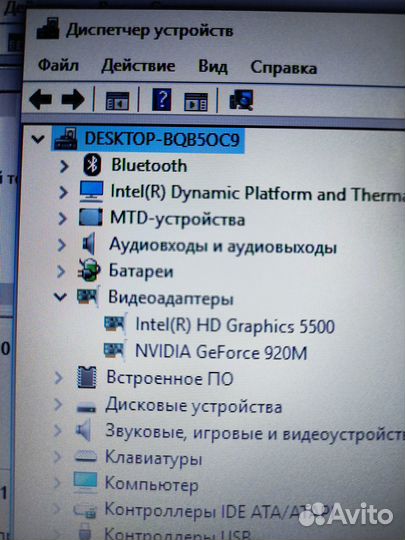Open Help via blue question mark icon
The image size is (405, 540).
click(162, 100)
